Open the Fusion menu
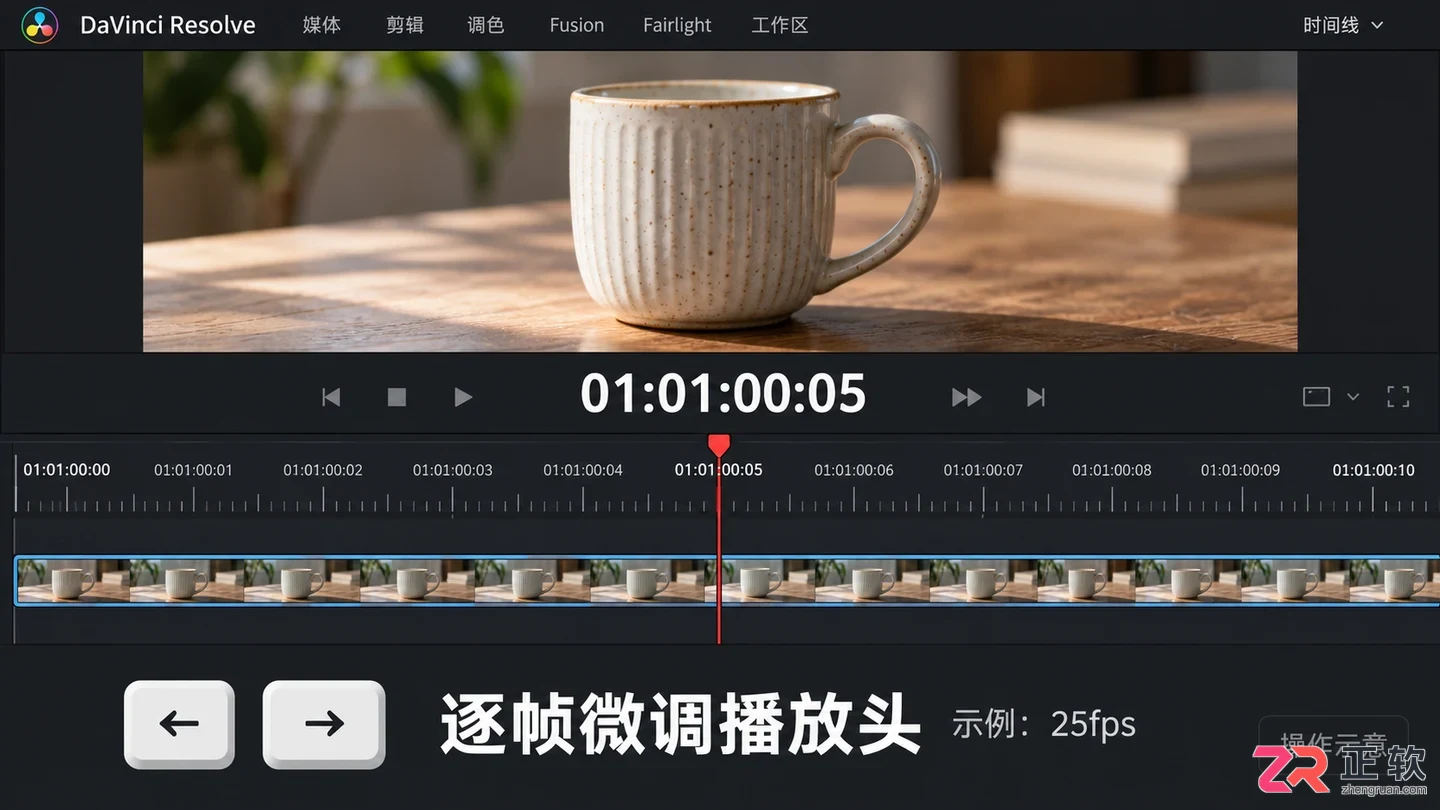Image resolution: width=1440 pixels, height=810 pixels. coord(577,25)
